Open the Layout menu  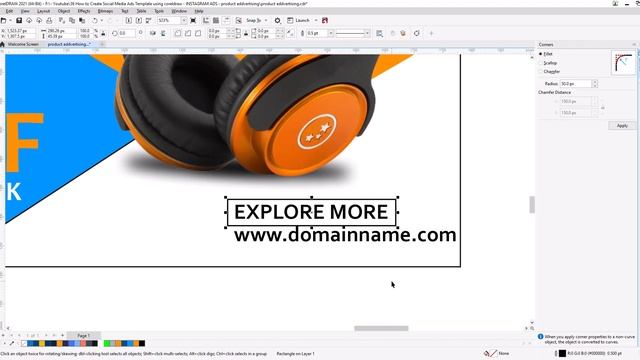43,11
